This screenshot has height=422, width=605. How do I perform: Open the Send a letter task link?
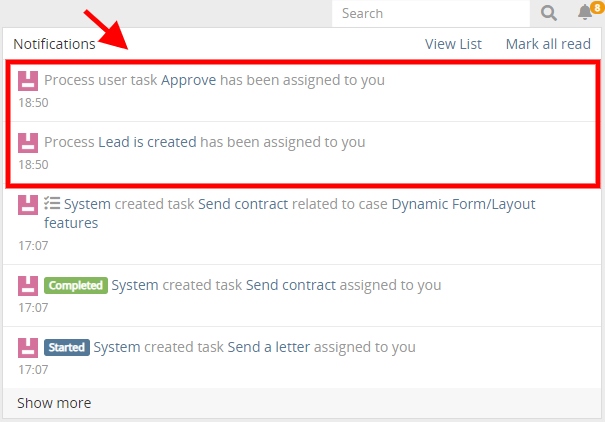coord(269,347)
